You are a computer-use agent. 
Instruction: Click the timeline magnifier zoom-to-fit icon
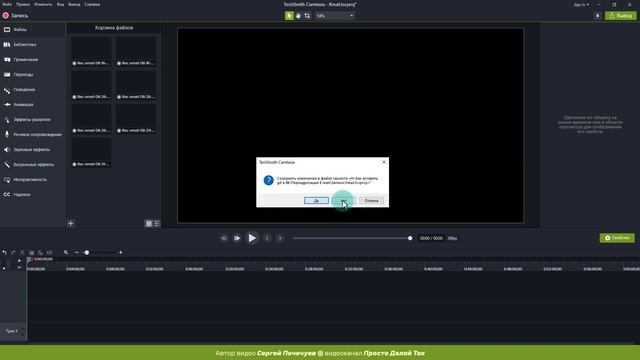[66, 253]
